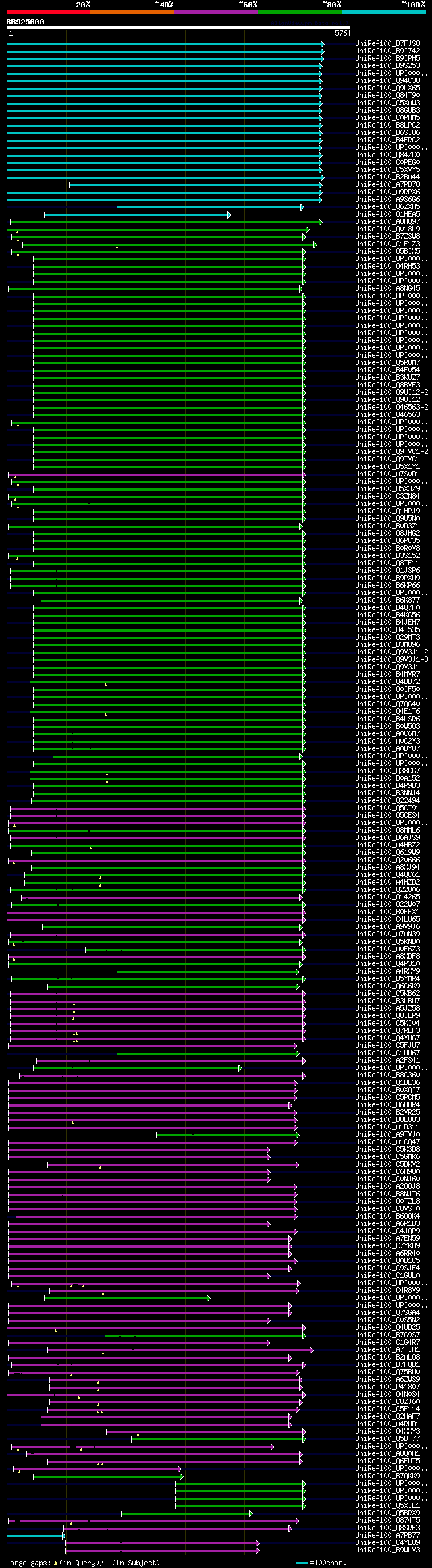
Task: Click hit label UniRef100_C5E114
Action: click(387, 1409)
